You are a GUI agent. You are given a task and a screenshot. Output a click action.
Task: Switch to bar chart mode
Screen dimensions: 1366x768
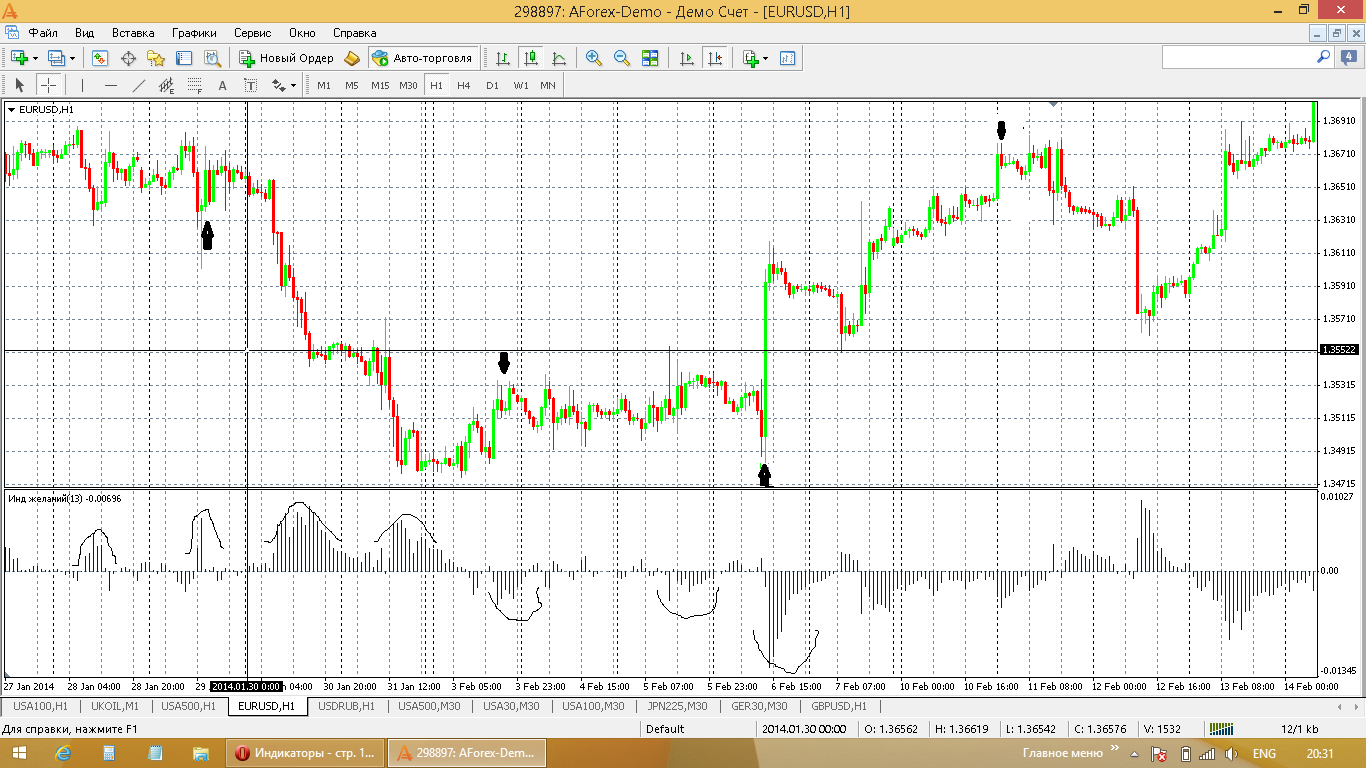502,58
